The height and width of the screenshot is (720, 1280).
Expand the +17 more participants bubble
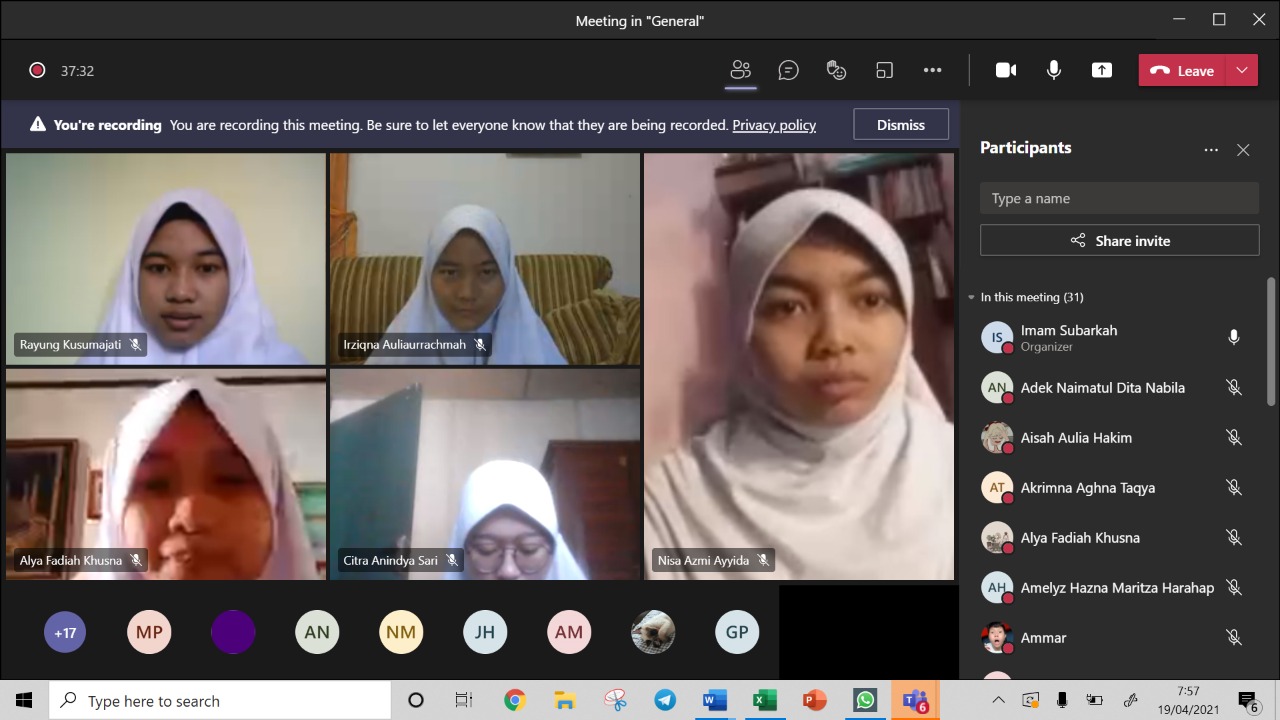pyautogui.click(x=65, y=632)
